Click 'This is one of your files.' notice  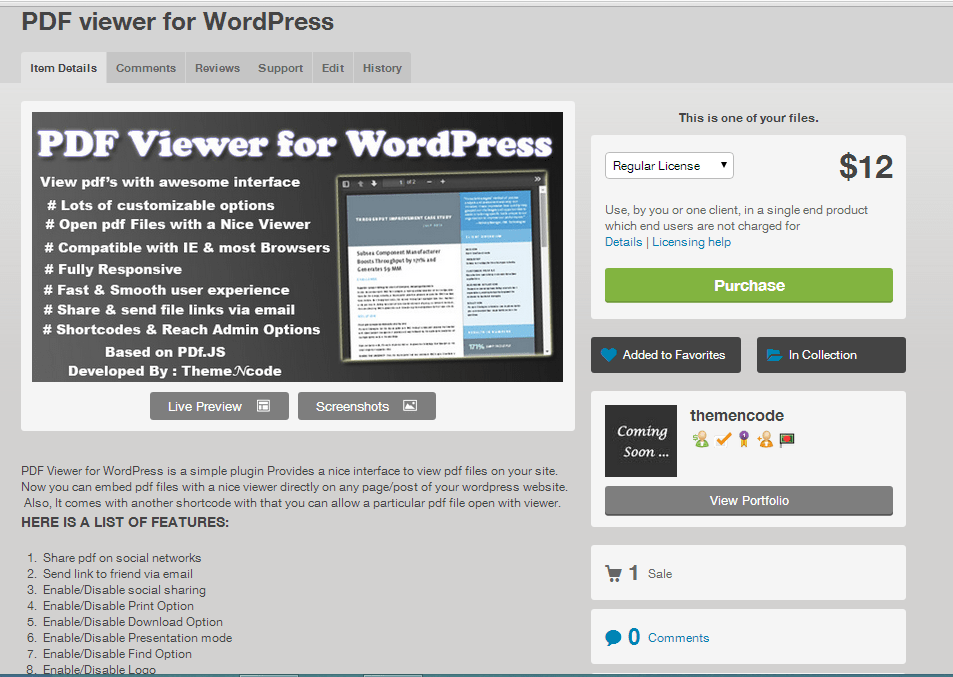point(749,118)
